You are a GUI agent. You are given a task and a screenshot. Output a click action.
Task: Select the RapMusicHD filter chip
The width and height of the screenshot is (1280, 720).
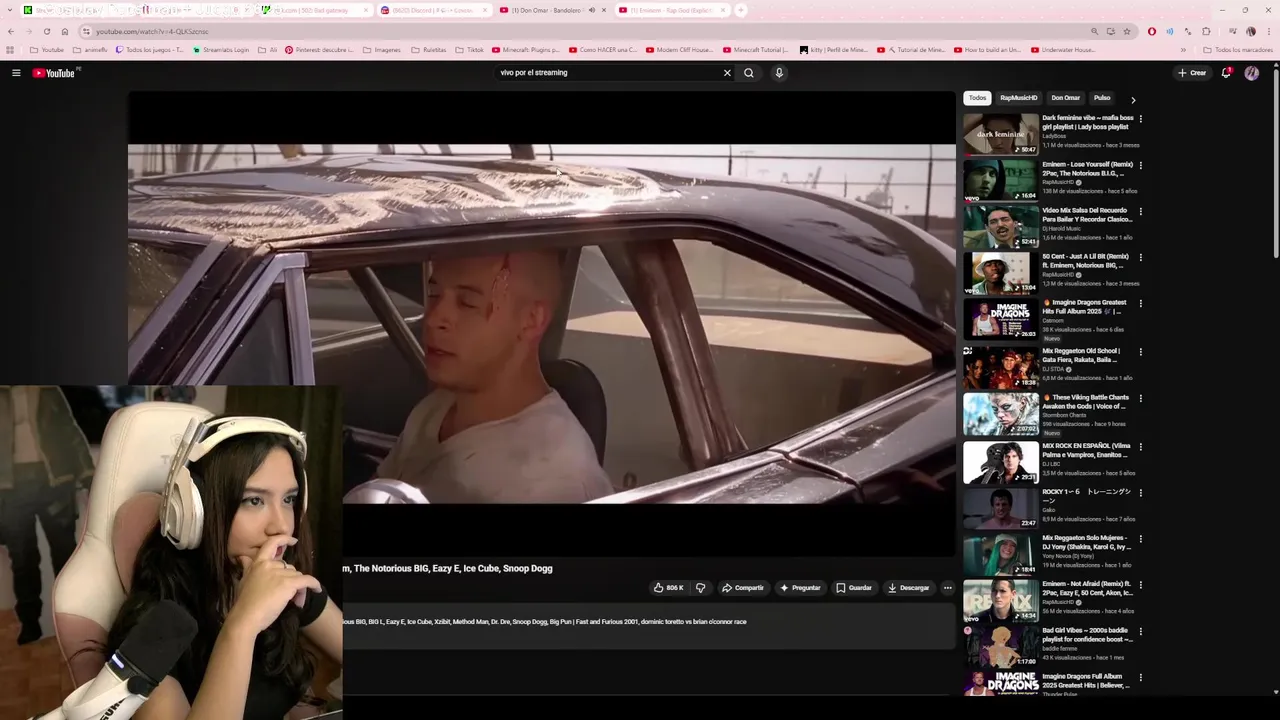(1019, 98)
